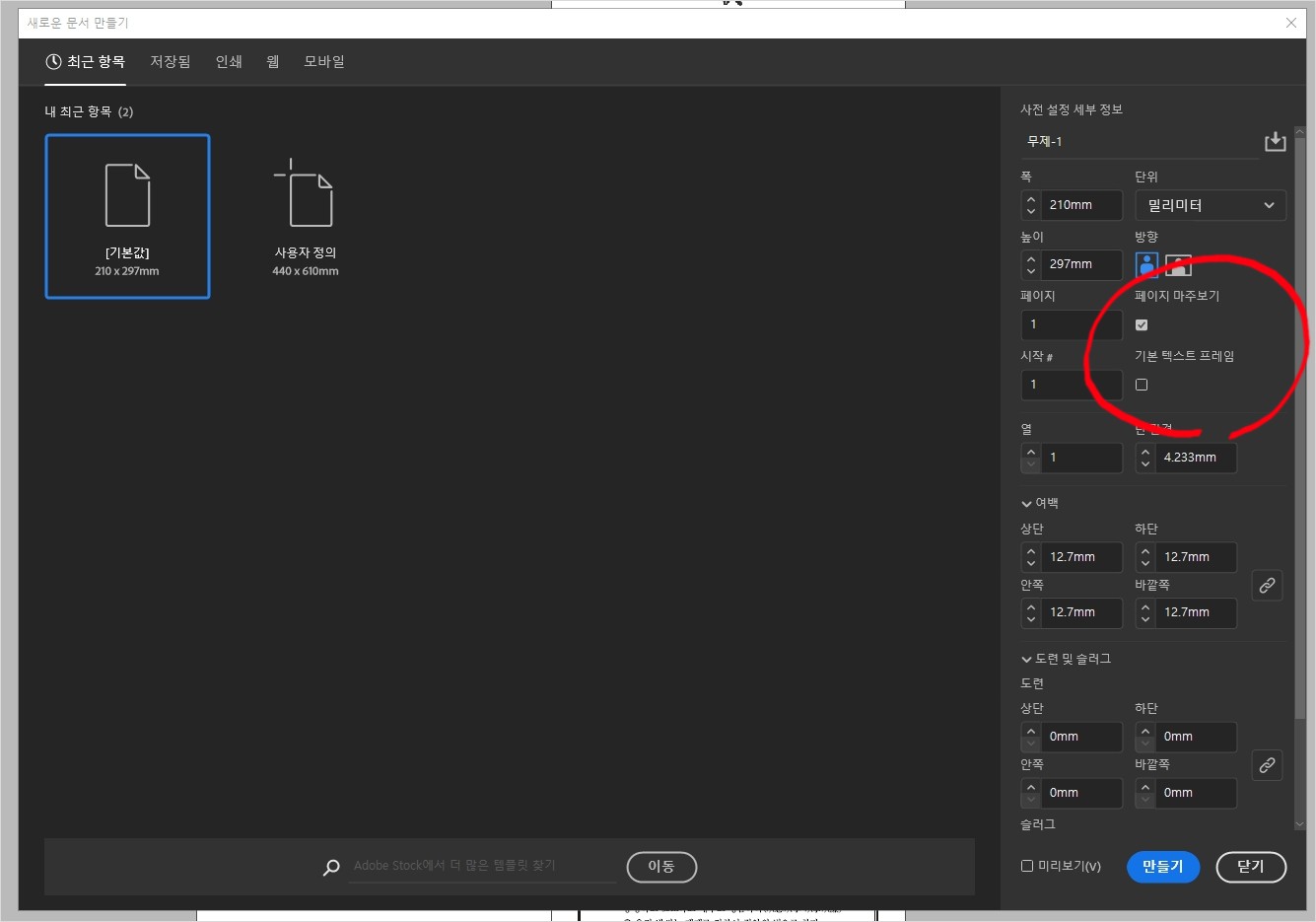Viewport: 1316px width, 922px height.
Task: Click the margin link chain icon
Action: (x=1267, y=585)
